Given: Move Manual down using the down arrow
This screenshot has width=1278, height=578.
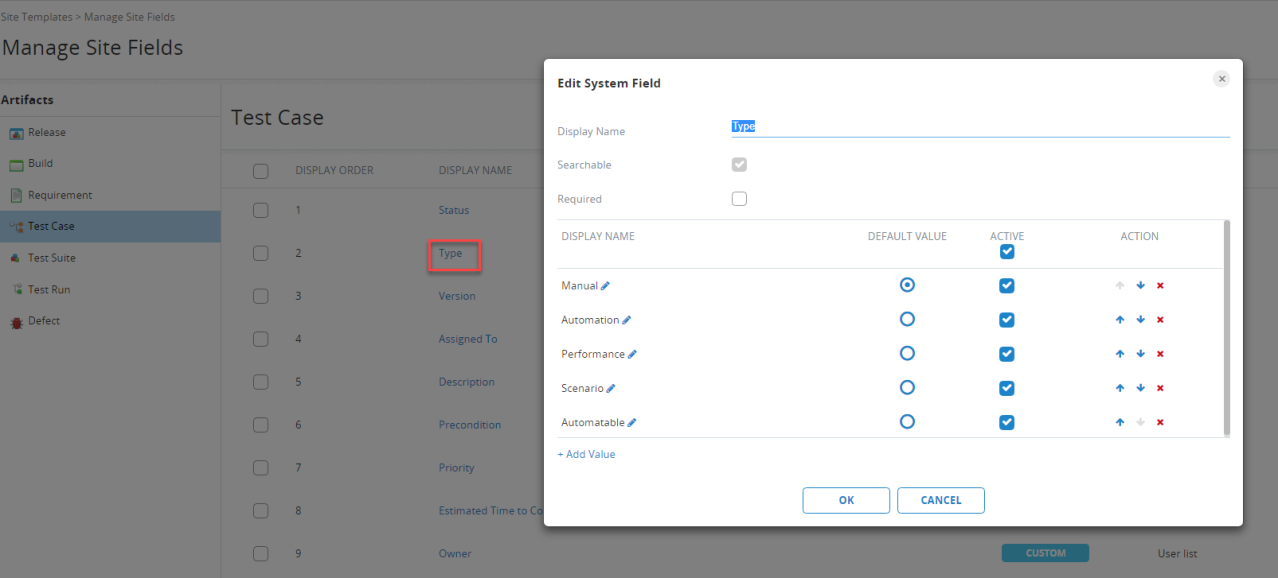Looking at the screenshot, I should pyautogui.click(x=1140, y=286).
